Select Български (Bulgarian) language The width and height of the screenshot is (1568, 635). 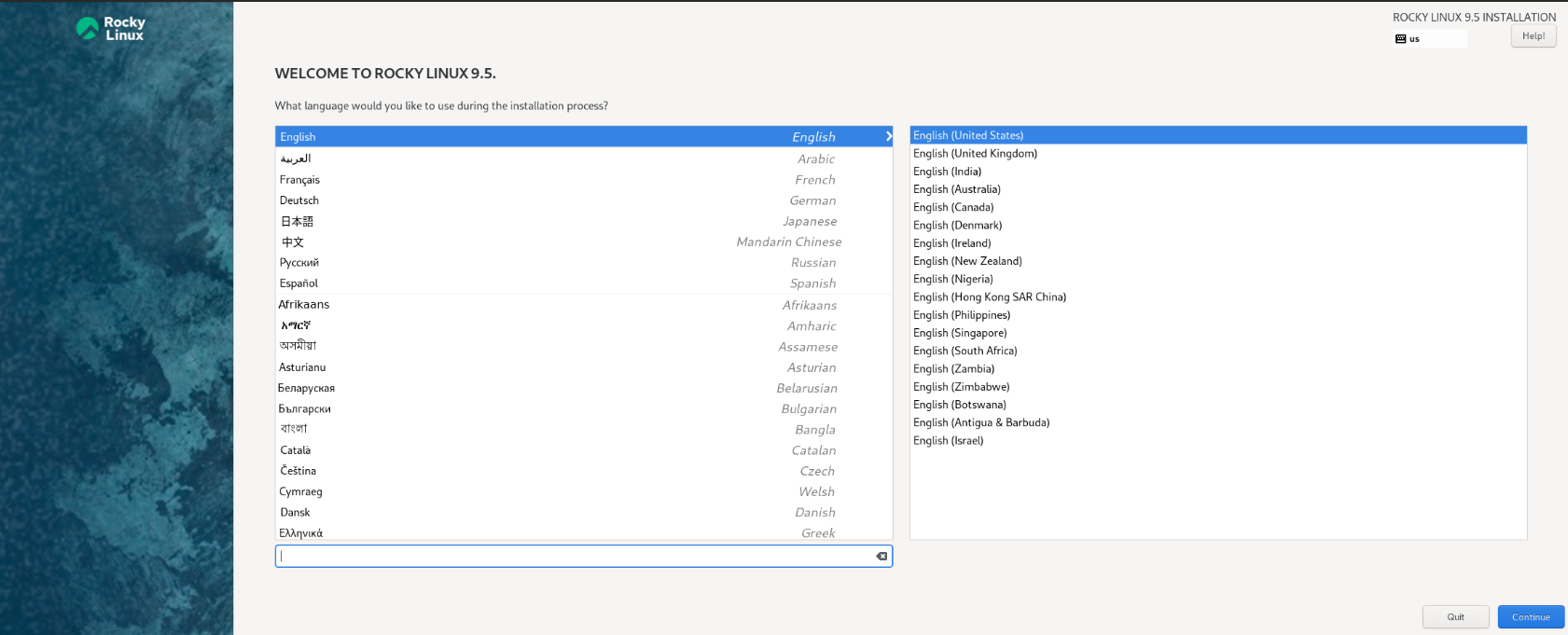pyautogui.click(x=584, y=408)
